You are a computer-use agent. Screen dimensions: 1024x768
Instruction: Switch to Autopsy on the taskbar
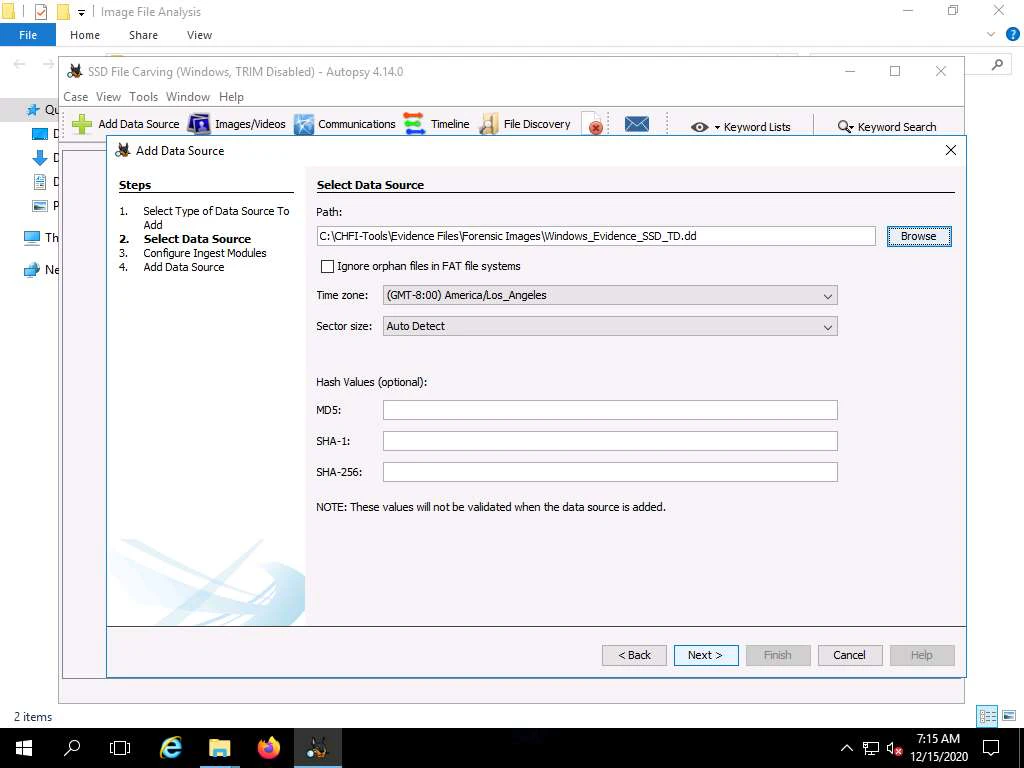(x=317, y=748)
